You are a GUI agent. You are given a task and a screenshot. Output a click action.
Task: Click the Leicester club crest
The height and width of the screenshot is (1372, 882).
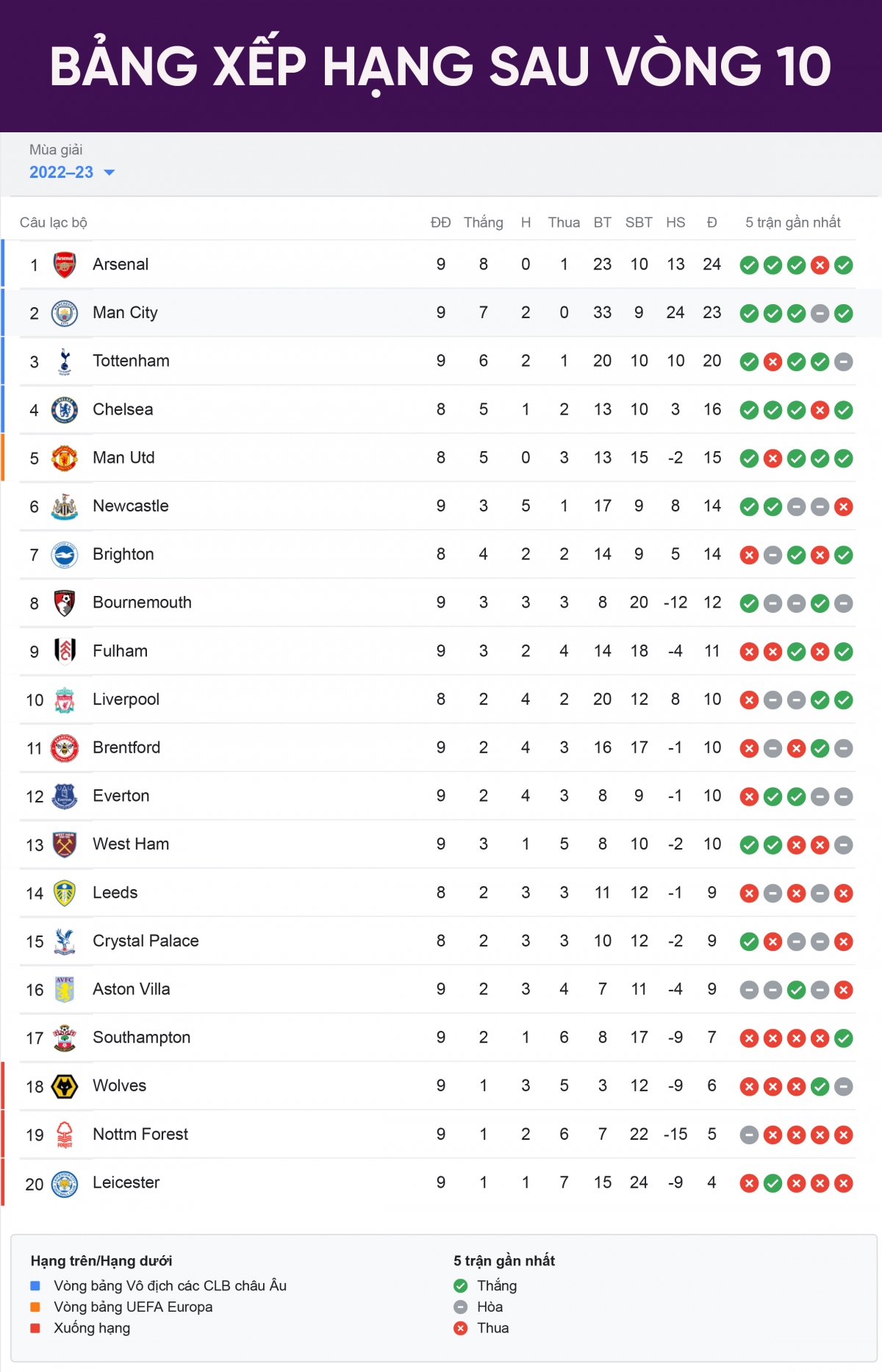click(65, 1183)
